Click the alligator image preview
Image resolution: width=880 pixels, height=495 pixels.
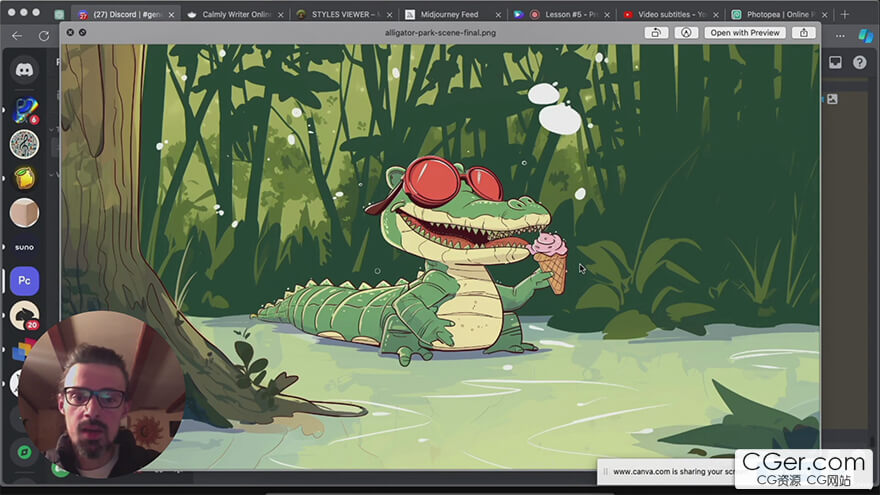pos(440,256)
